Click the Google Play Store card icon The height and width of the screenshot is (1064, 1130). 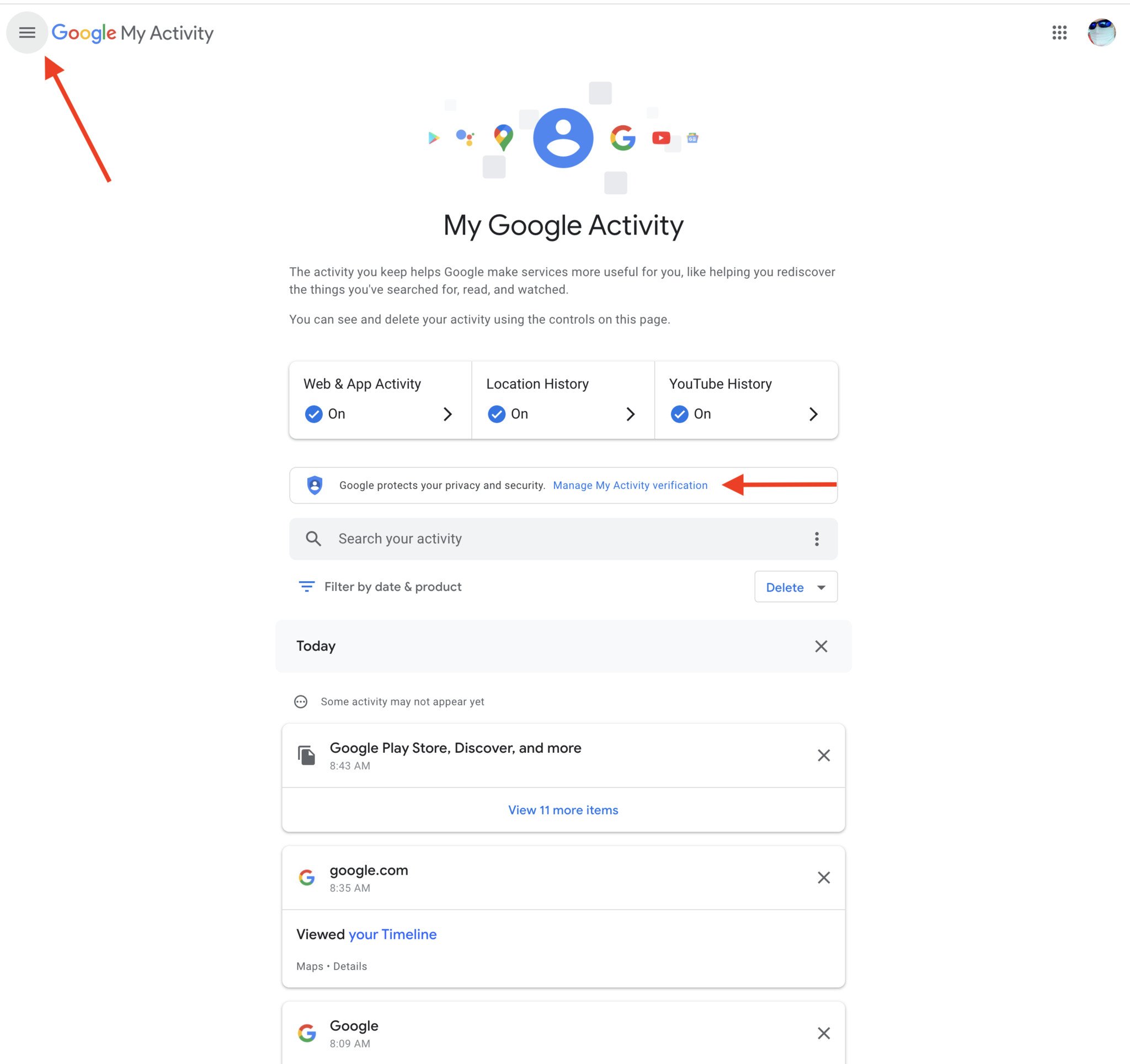(306, 756)
